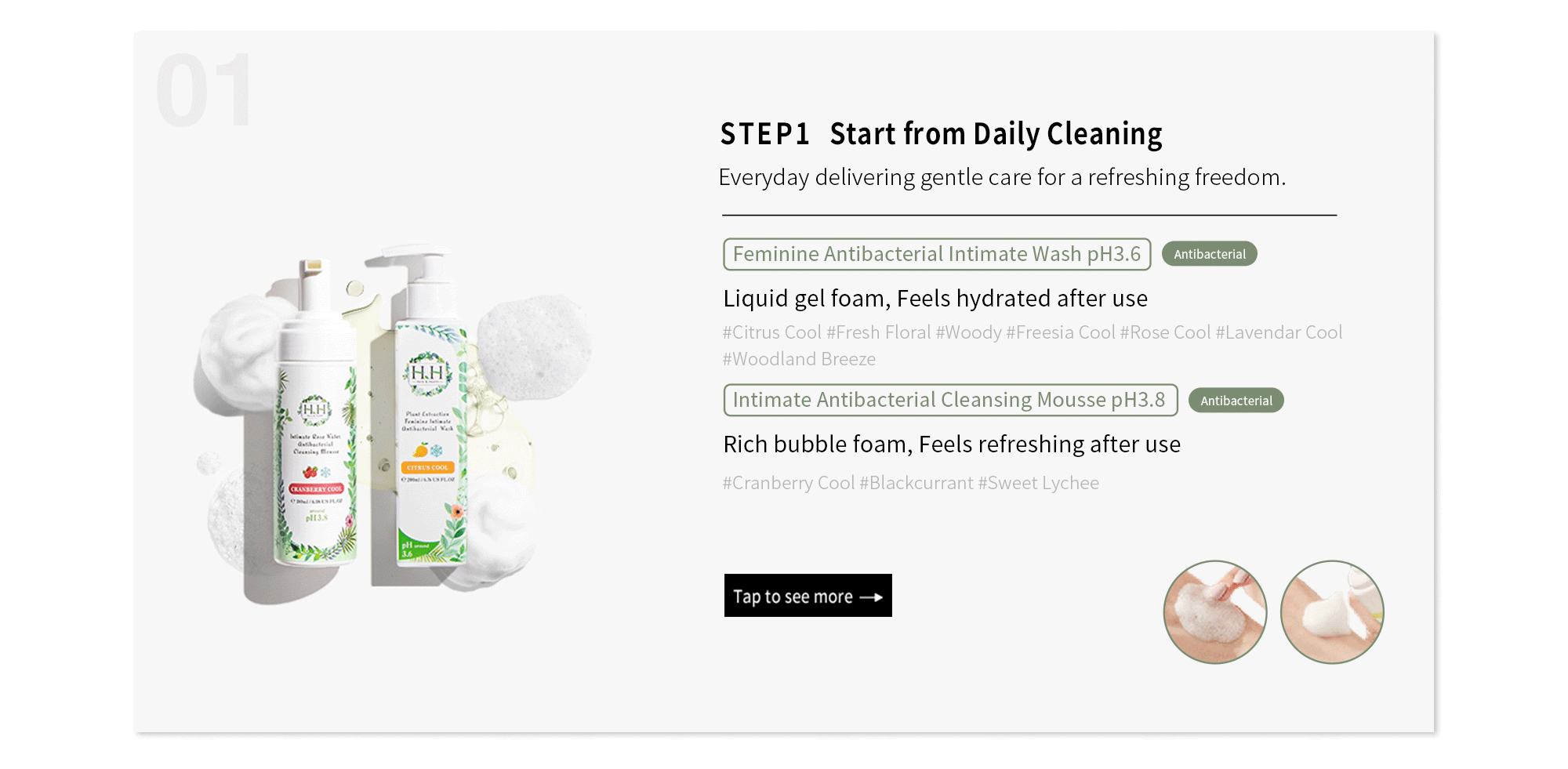Click the #Fresh Floral scent tag
This screenshot has height=769, width=1568.
pyautogui.click(x=878, y=332)
